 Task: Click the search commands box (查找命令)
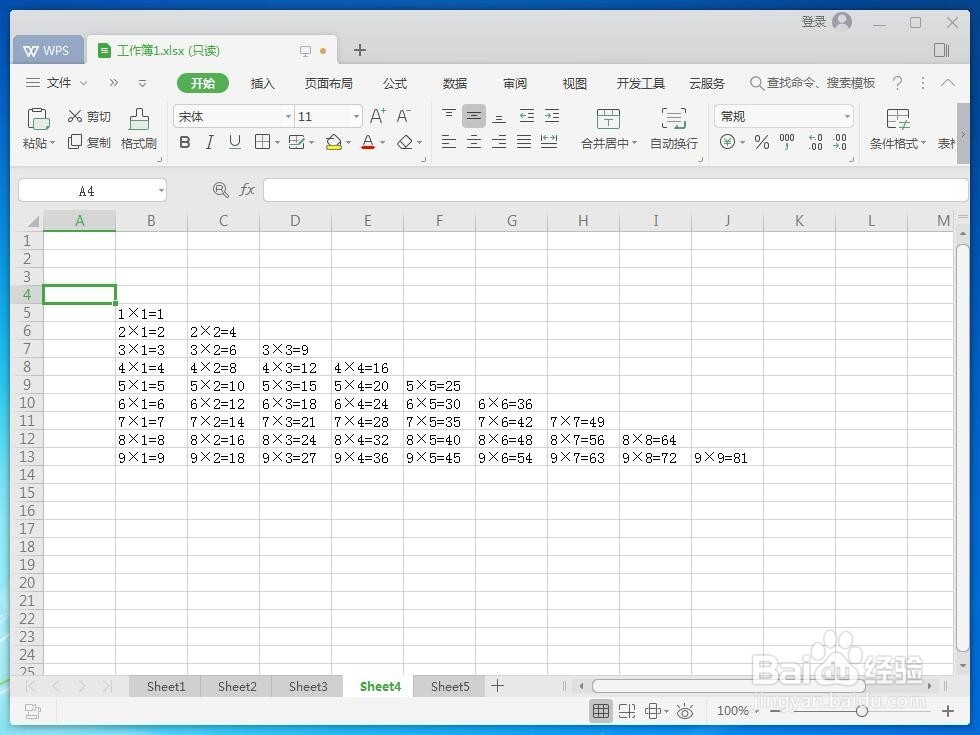coord(812,82)
